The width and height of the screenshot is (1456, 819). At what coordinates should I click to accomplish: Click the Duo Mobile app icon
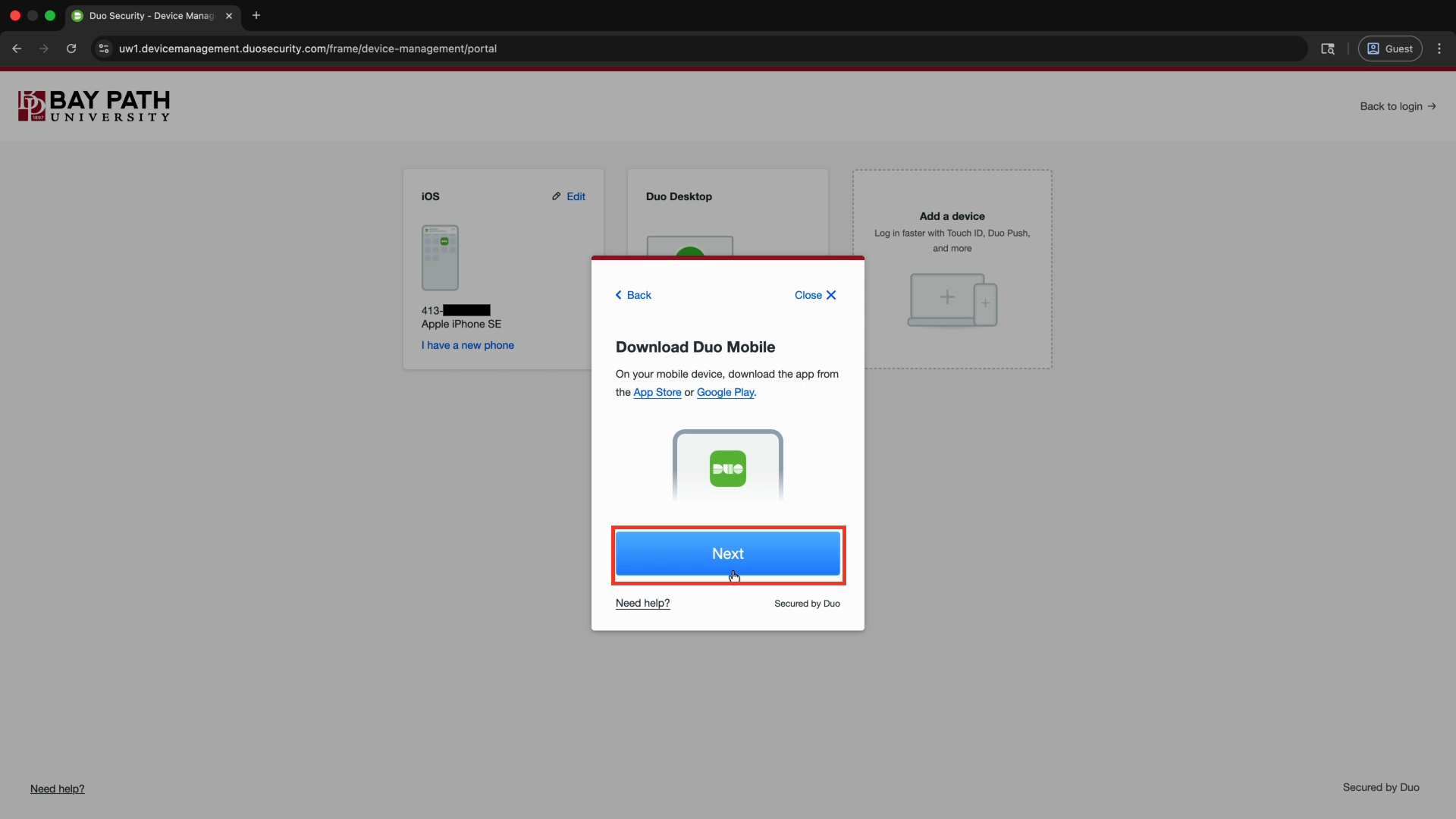728,469
